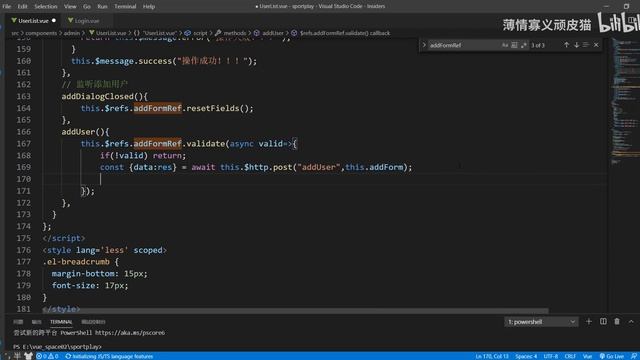Viewport: 640px width, 360px height.
Task: Click the terminal prompt line
Action: click(x=57, y=347)
